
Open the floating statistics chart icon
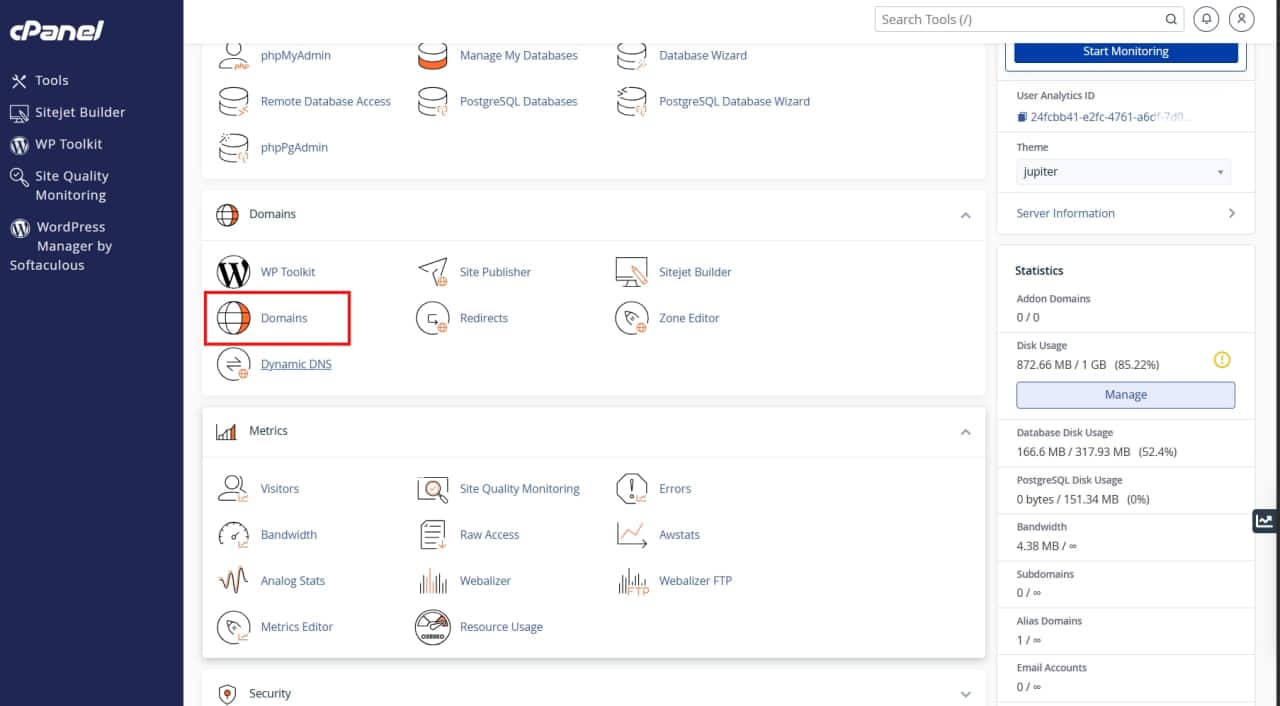[1265, 520]
